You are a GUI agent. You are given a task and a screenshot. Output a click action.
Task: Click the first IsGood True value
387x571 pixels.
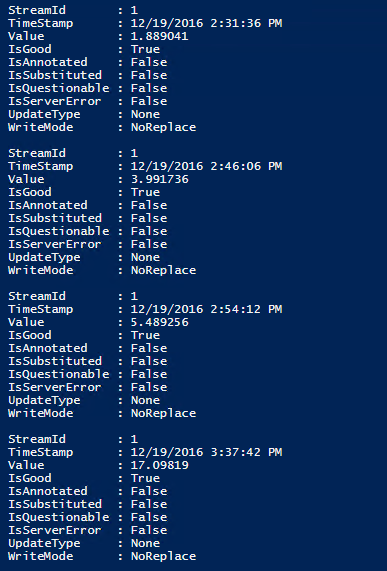point(145,49)
